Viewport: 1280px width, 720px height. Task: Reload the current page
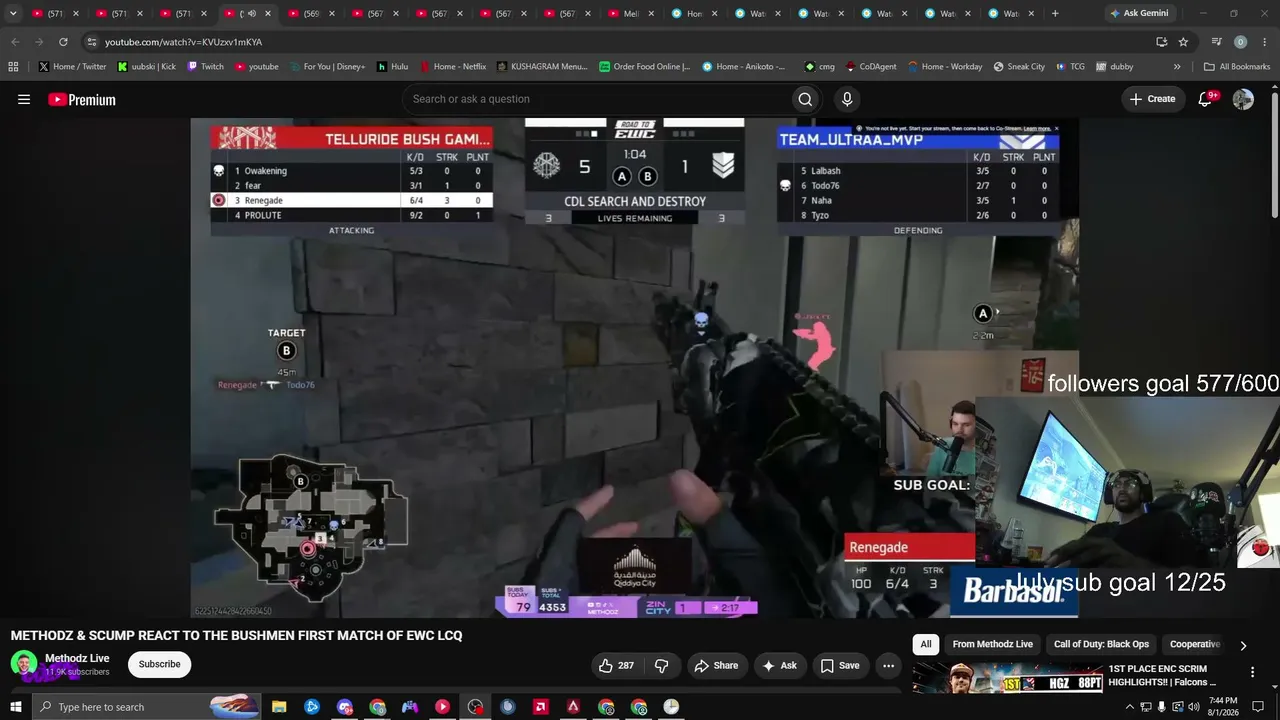click(63, 42)
